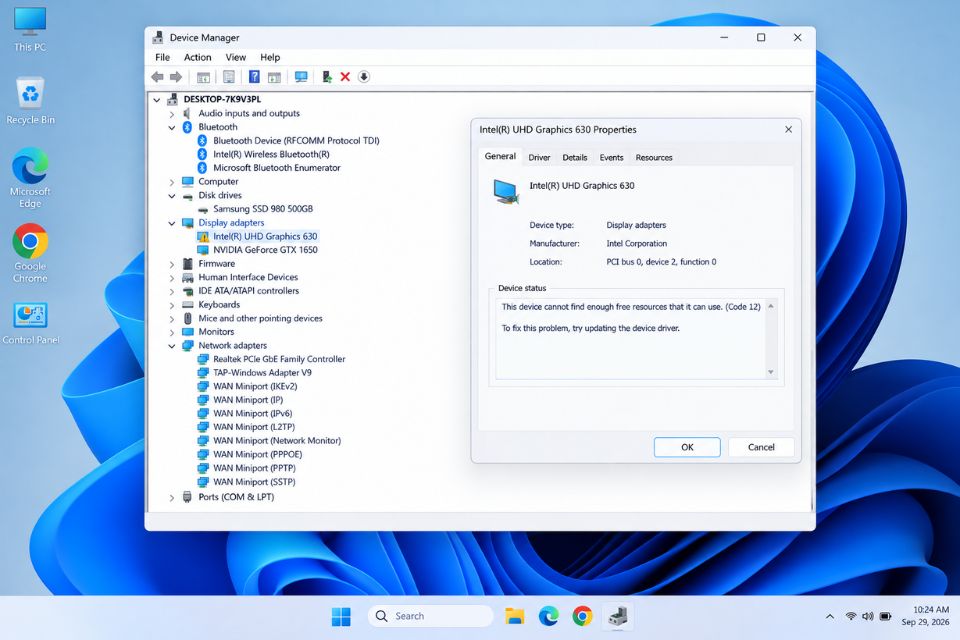The width and height of the screenshot is (960, 640).
Task: Select the General tab
Action: pyautogui.click(x=500, y=156)
